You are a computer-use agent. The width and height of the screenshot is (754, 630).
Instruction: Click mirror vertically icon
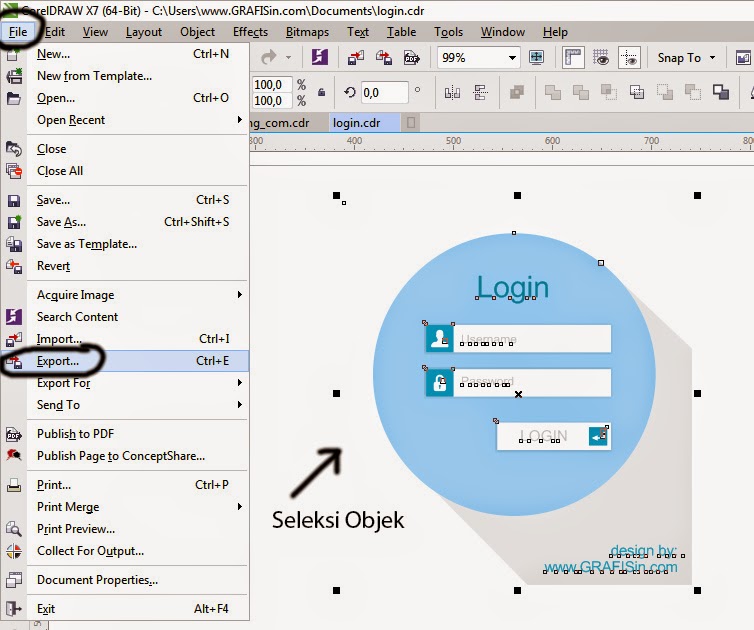[x=480, y=92]
